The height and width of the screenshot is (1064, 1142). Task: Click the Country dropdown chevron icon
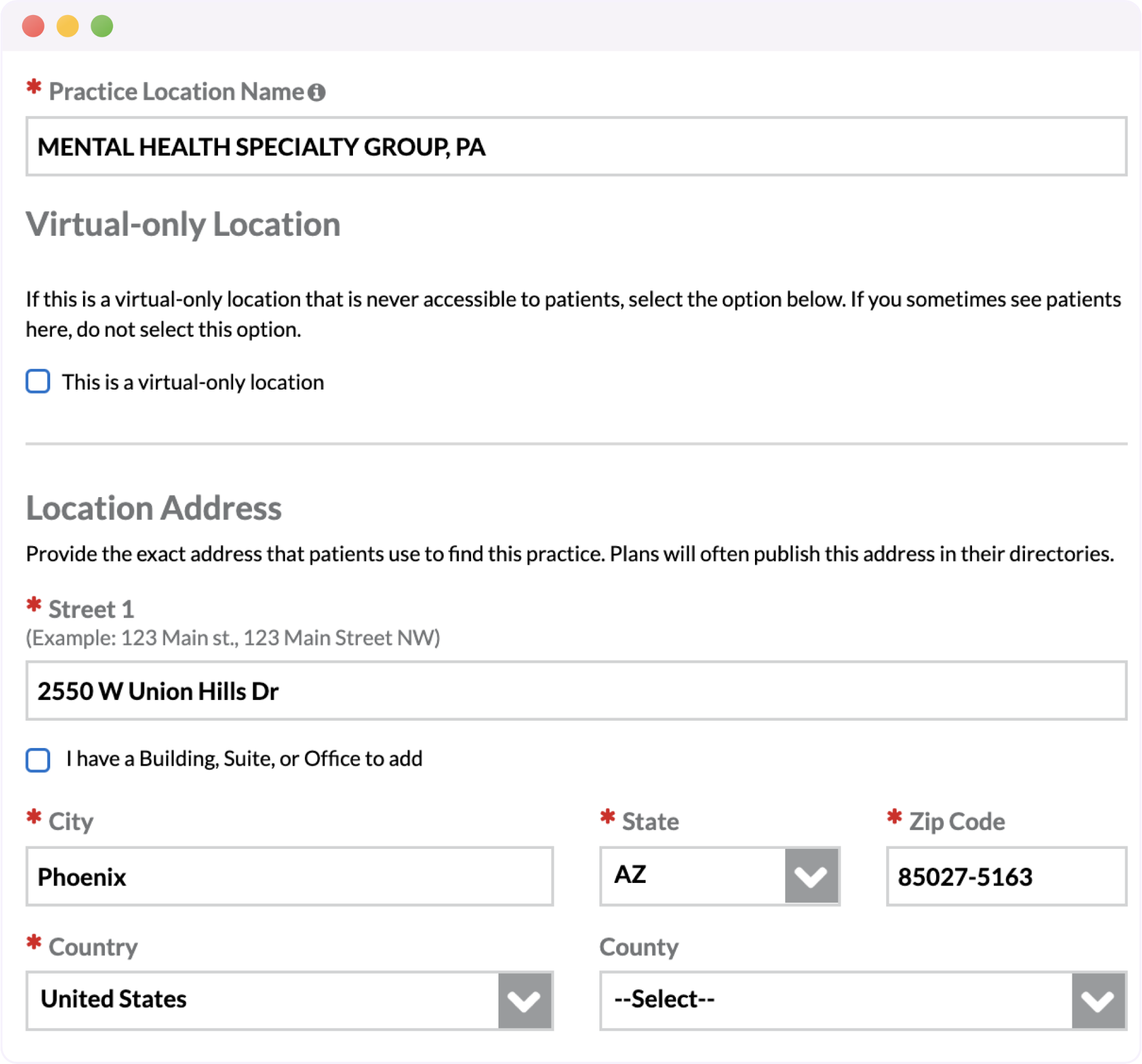click(524, 1000)
